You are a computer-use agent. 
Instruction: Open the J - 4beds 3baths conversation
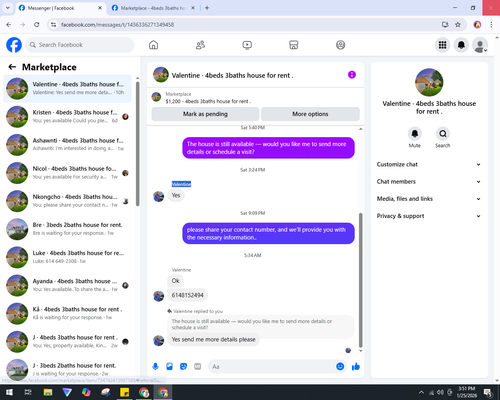(x=68, y=341)
